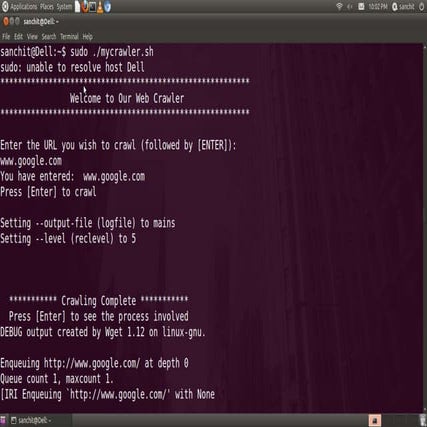Click the blue browser icon in top panel
Image resolution: width=427 pixels, height=427 pixels.
click(x=107, y=7)
